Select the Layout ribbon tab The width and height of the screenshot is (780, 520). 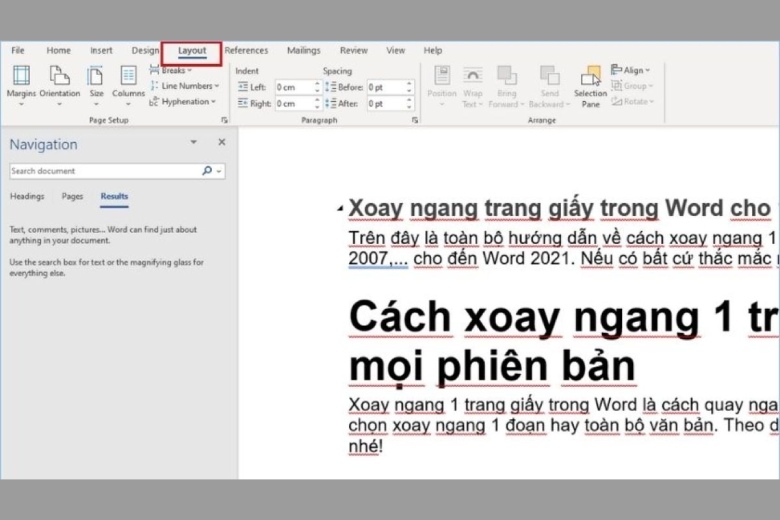[192, 51]
